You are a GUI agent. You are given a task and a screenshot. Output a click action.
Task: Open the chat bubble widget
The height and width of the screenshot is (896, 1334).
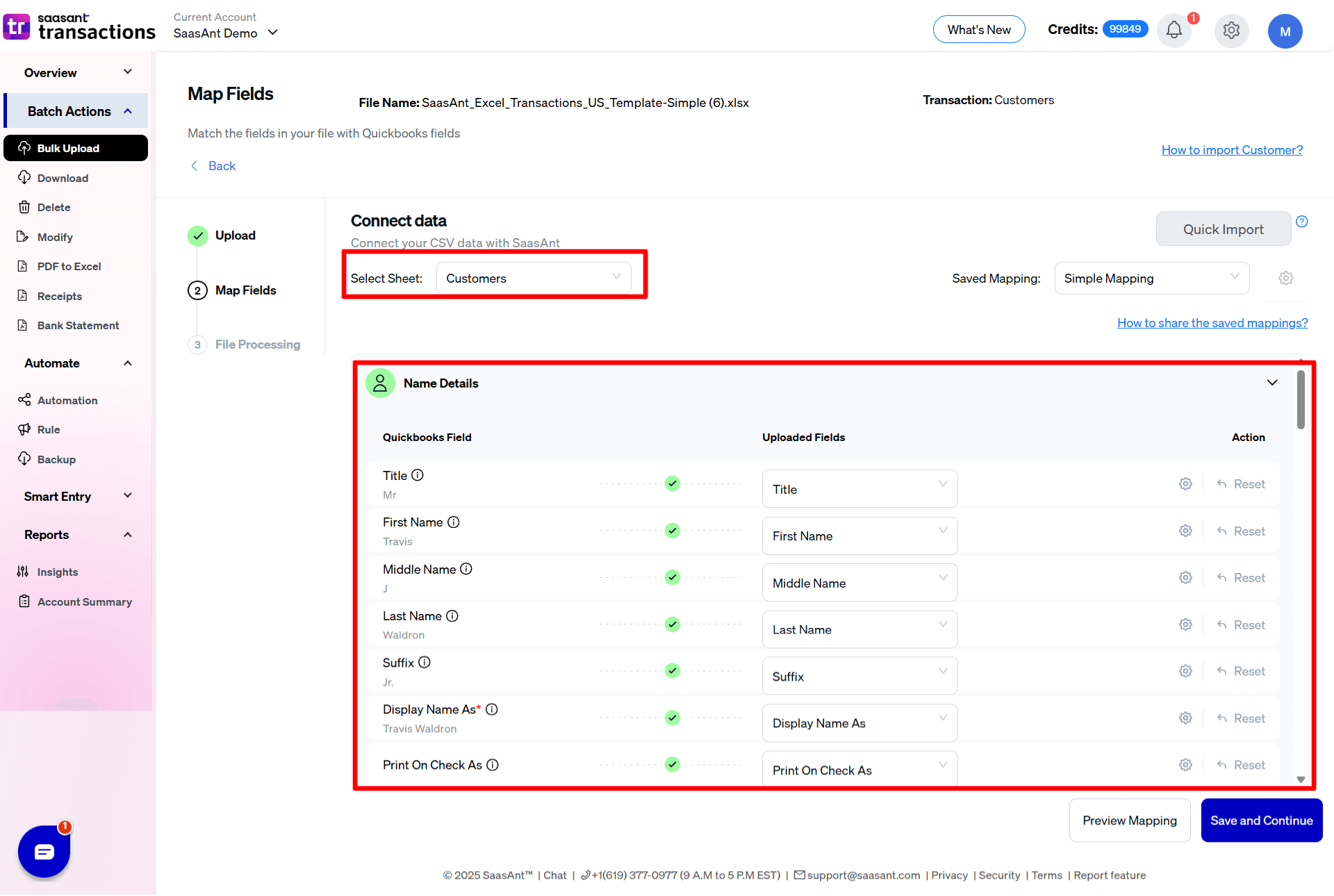coord(44,852)
